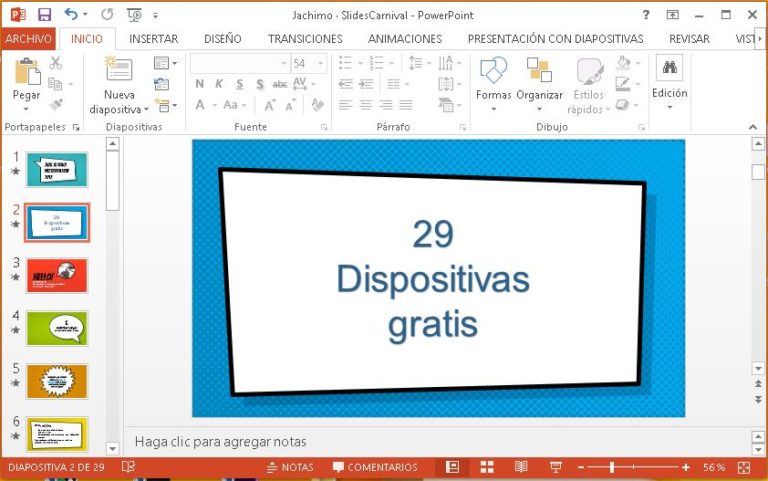Toggle bold N formatting

[x=199, y=84]
